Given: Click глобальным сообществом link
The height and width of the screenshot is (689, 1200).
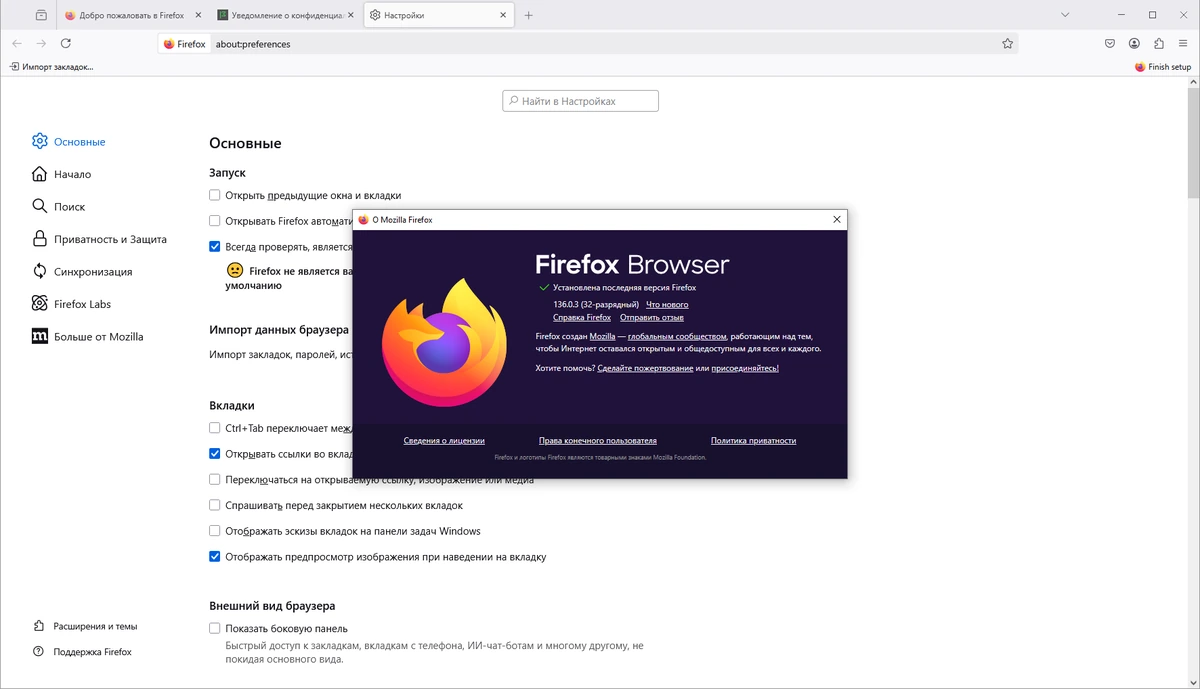Looking at the screenshot, I should (677, 337).
